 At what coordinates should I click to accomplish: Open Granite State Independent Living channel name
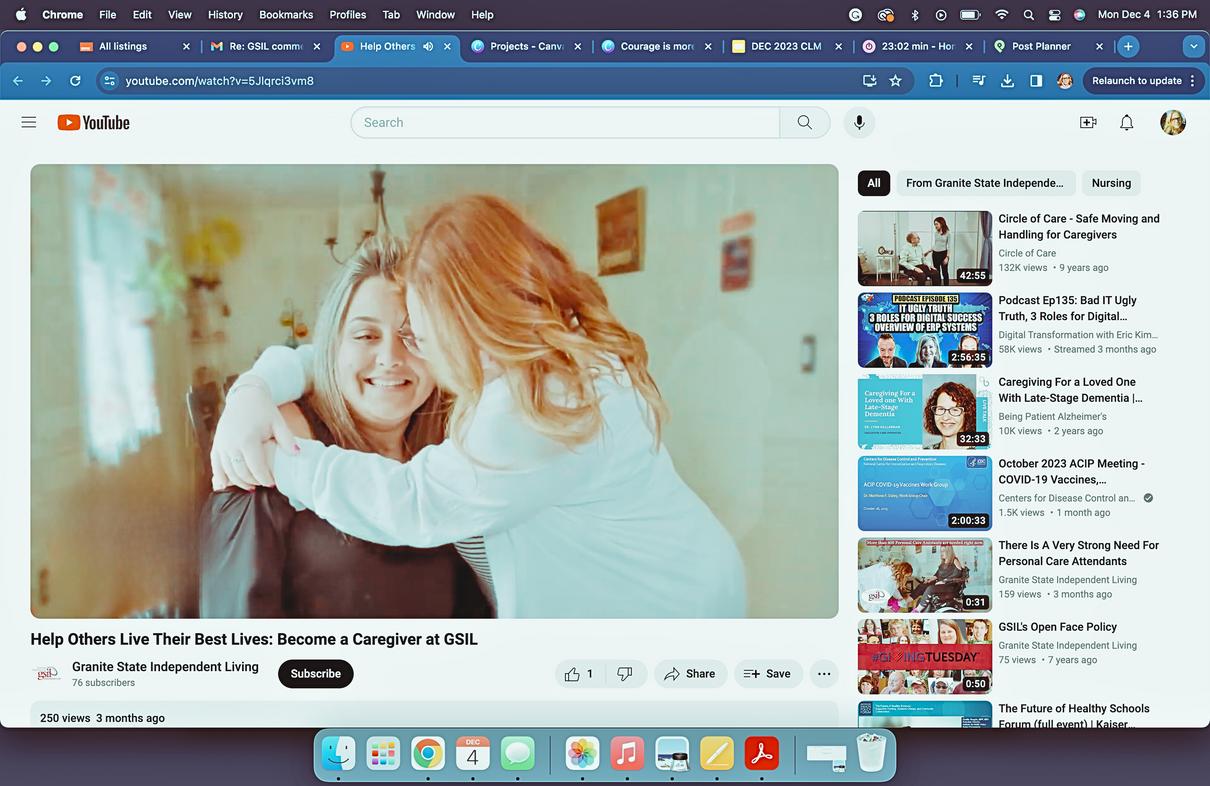coord(165,667)
